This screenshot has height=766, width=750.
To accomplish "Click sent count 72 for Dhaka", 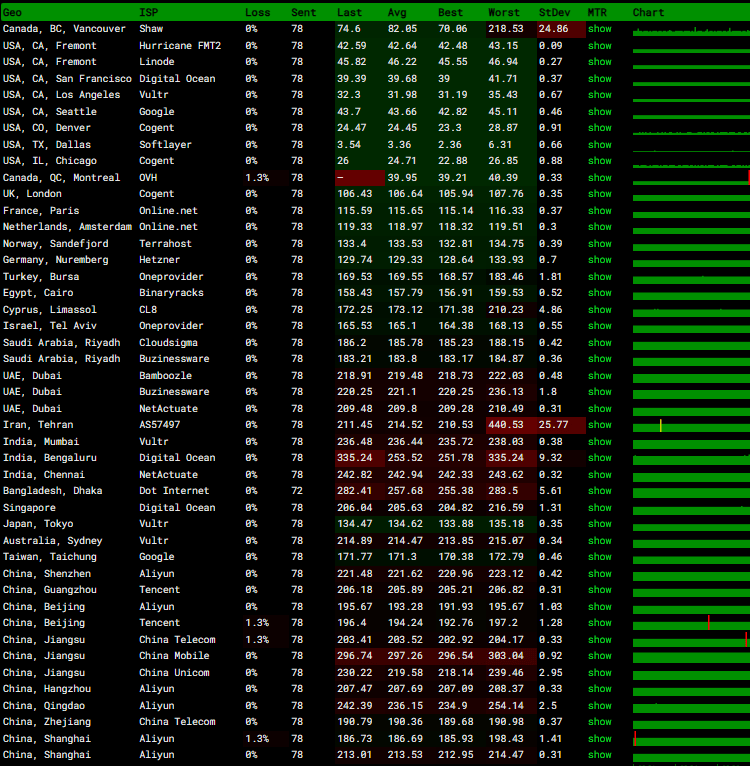I will pos(297,490).
